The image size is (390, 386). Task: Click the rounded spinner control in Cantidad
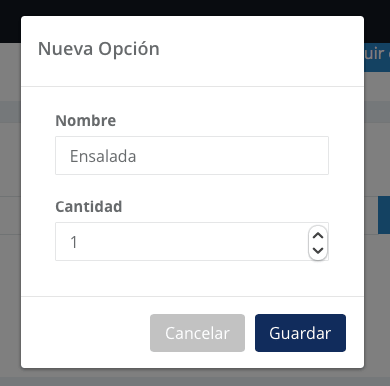coord(318,243)
